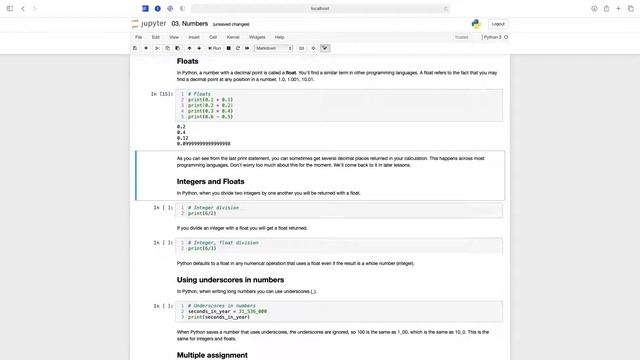Open the Help menu
Image resolution: width=640 pixels, height=360 pixels.
click(280, 37)
